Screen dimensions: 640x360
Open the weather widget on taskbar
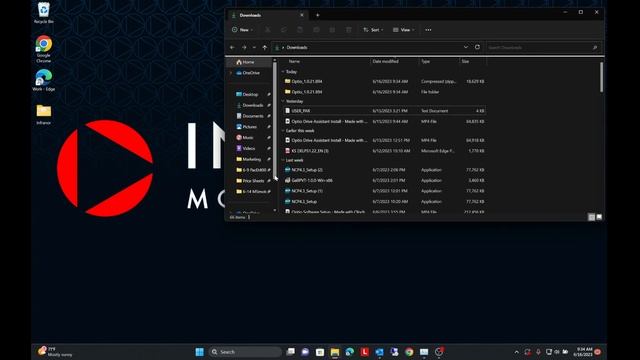pos(55,352)
